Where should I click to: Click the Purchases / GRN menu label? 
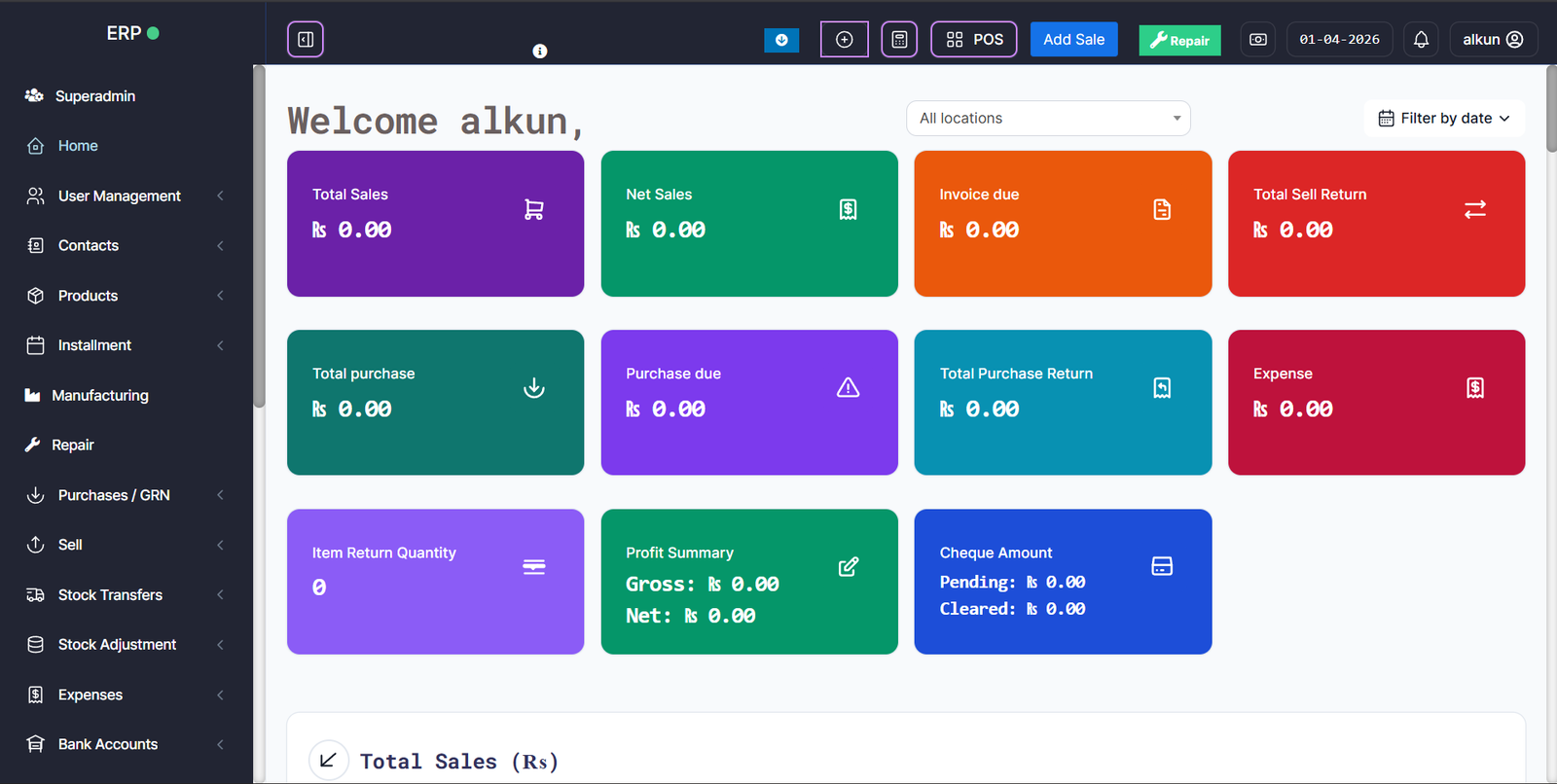point(114,495)
